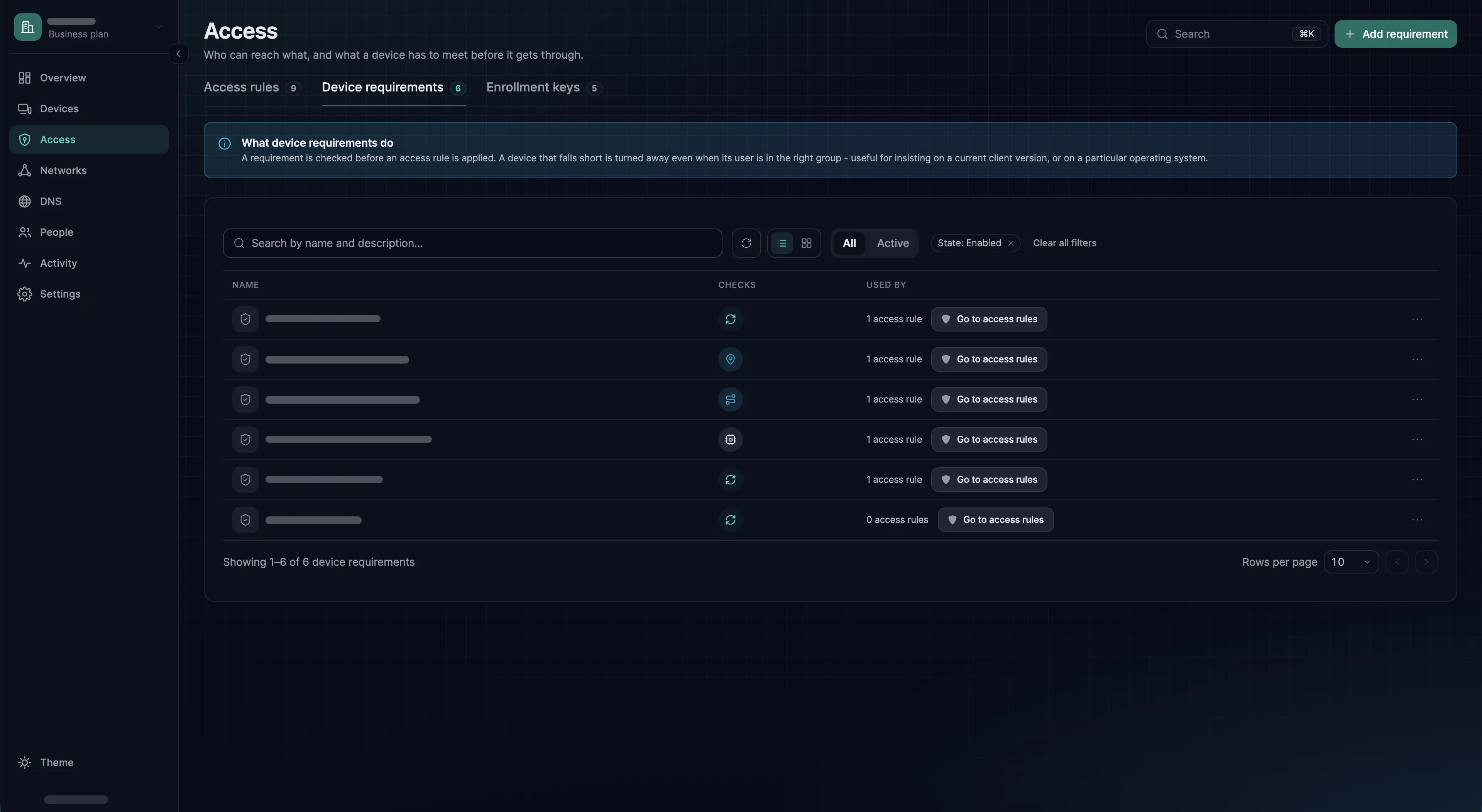Viewport: 1482px width, 812px height.
Task: Click the refresh icon beside search field
Action: coord(746,244)
